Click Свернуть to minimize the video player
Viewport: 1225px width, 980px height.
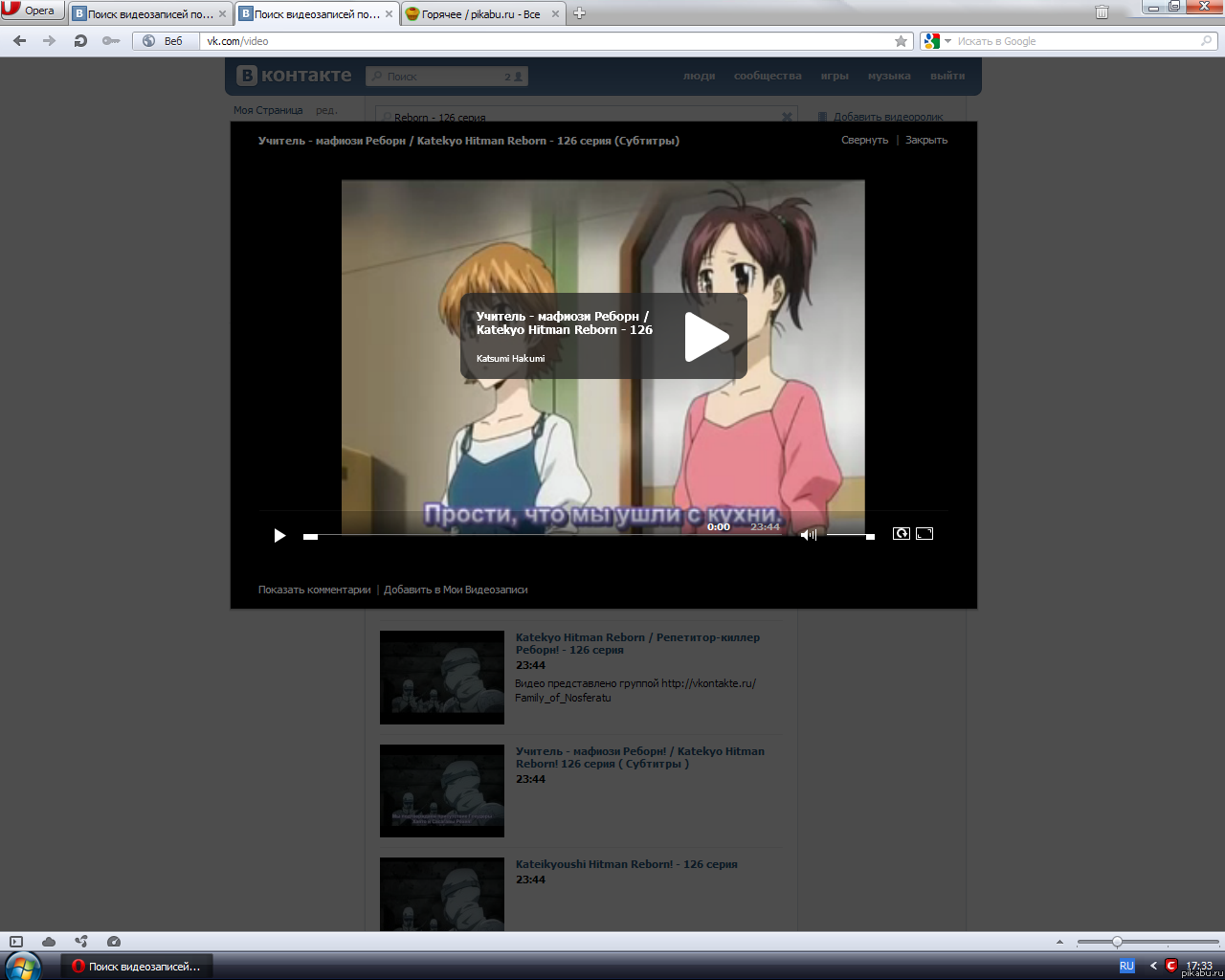[x=864, y=140]
